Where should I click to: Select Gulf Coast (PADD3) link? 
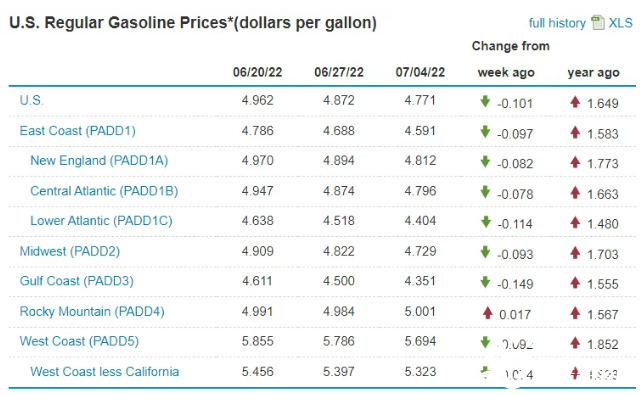click(x=77, y=281)
